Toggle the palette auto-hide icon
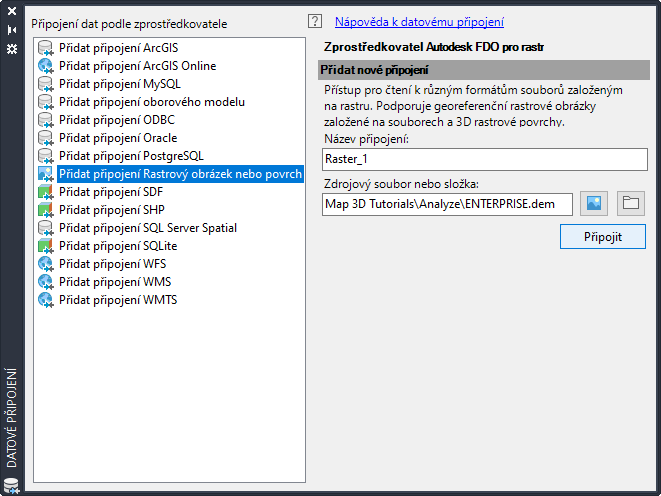This screenshot has width=661, height=496. pyautogui.click(x=12, y=30)
